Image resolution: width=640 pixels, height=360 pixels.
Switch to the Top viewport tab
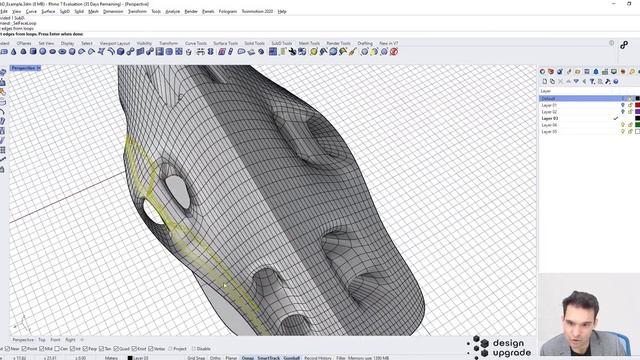click(x=42, y=340)
